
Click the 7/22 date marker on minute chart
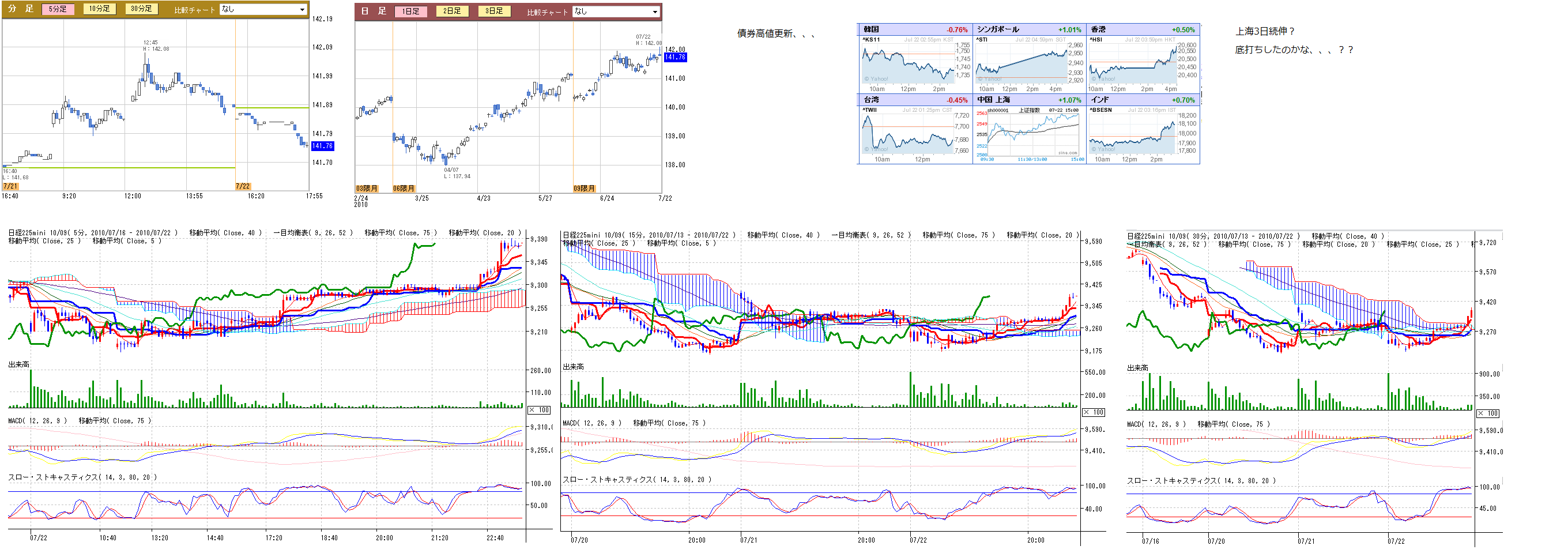click(x=242, y=186)
